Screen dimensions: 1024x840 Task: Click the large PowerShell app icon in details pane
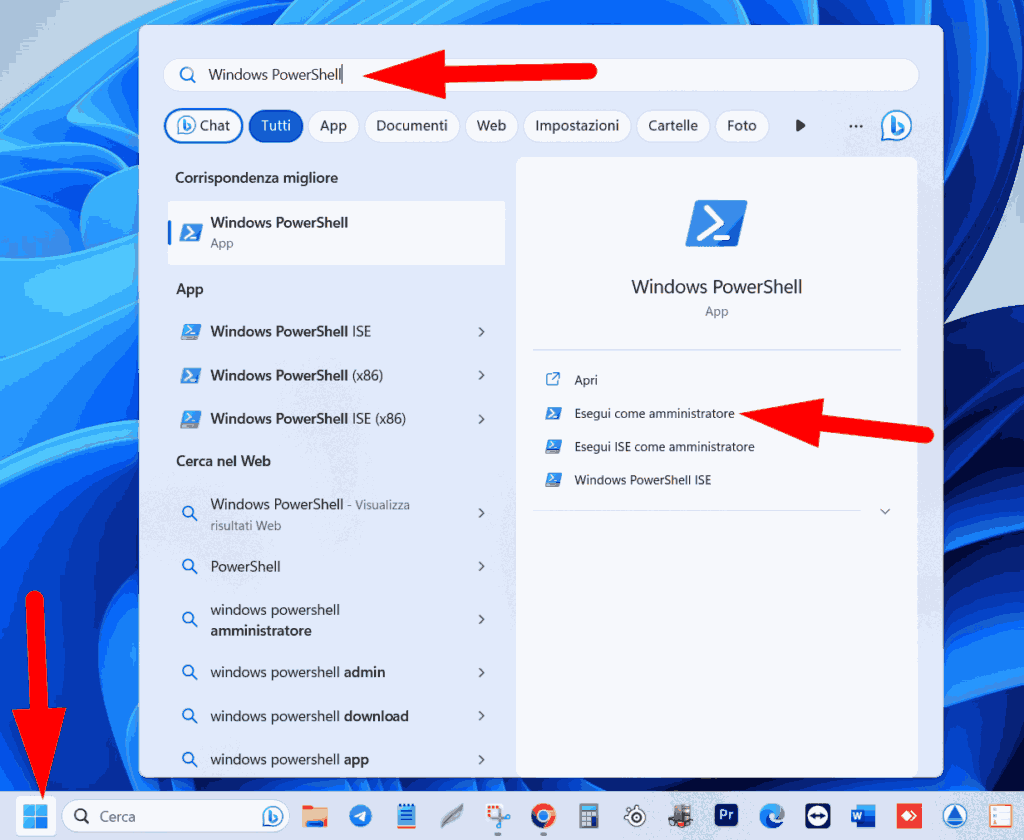[x=716, y=223]
